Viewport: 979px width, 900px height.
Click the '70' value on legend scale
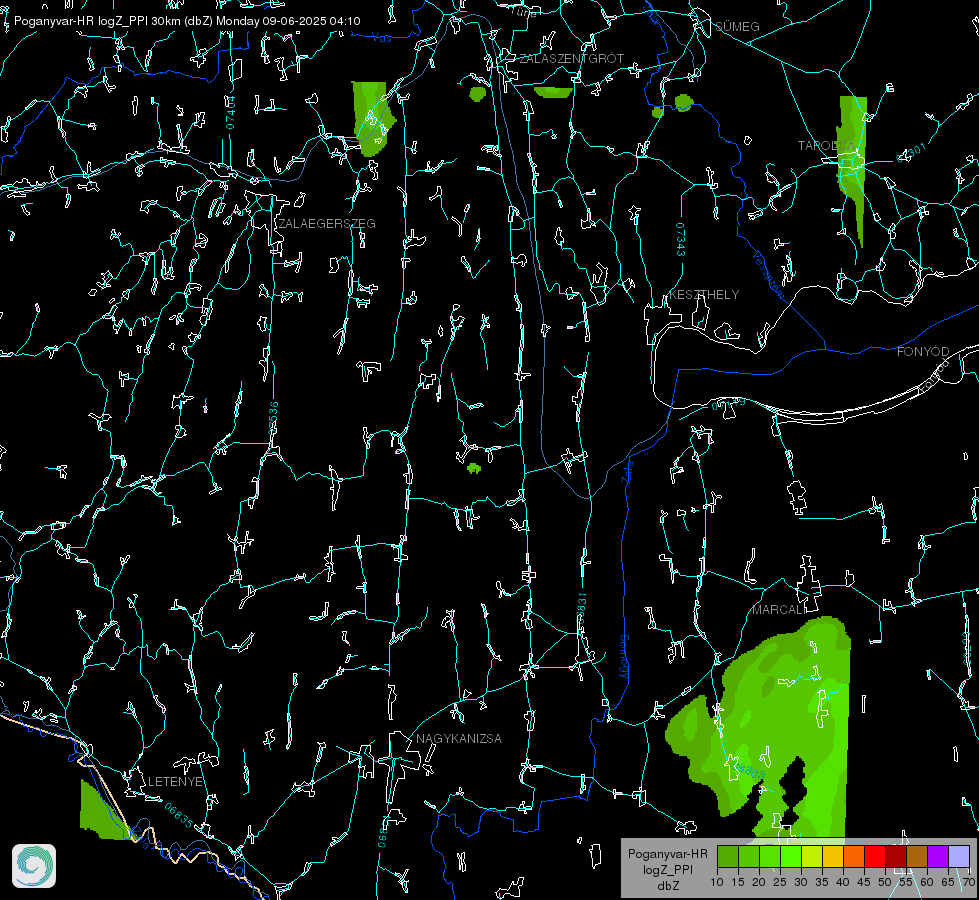968,882
